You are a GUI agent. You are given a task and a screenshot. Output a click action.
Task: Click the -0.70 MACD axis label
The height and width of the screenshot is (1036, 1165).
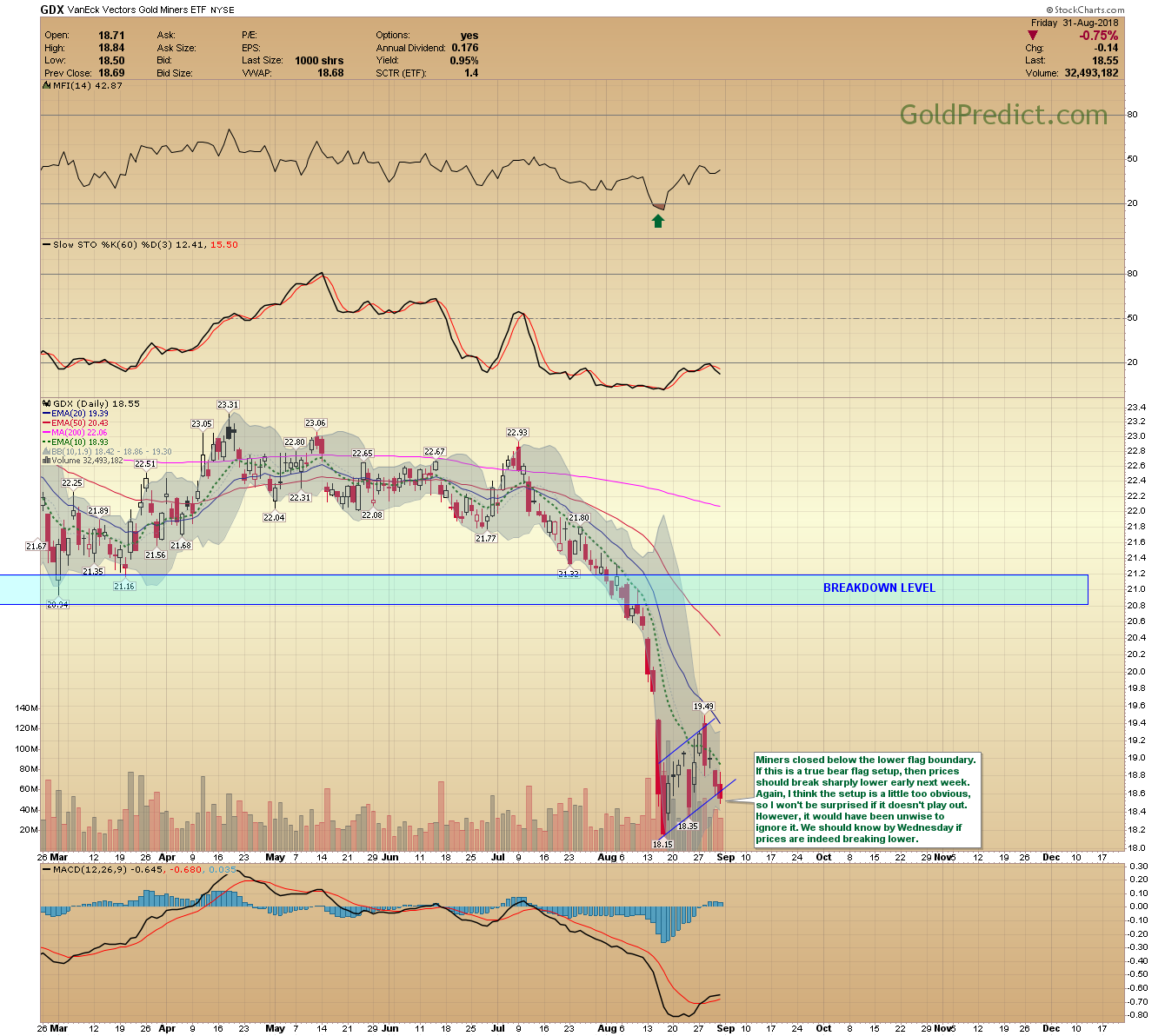[x=1136, y=1002]
